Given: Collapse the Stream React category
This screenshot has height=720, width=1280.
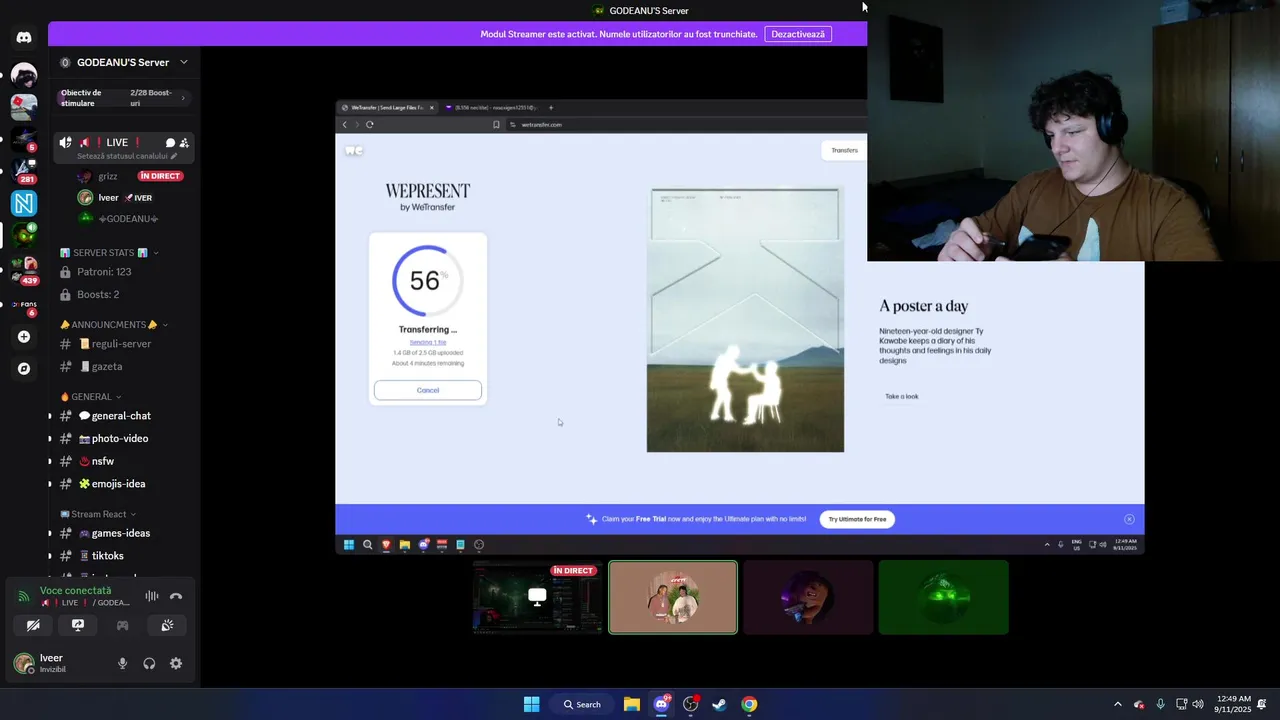Looking at the screenshot, I should [97, 514].
